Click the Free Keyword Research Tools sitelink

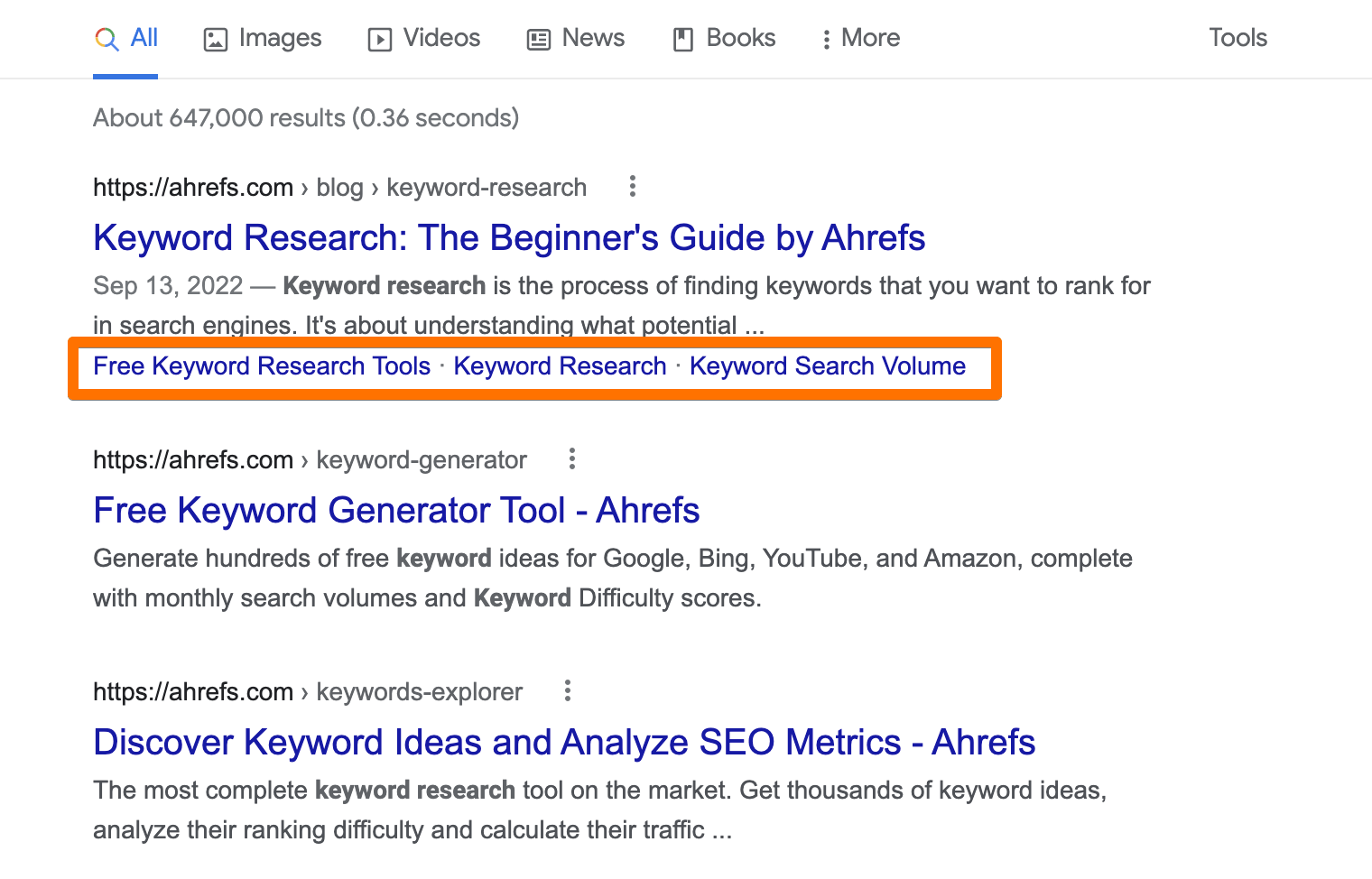pos(261,365)
